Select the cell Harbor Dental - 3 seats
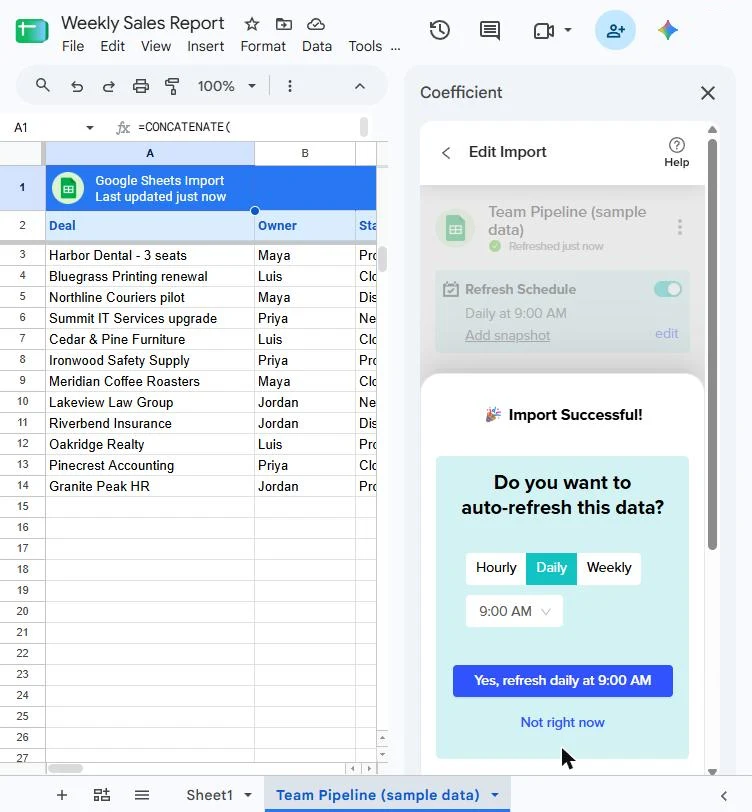Image resolution: width=752 pixels, height=812 pixels. (x=150, y=255)
